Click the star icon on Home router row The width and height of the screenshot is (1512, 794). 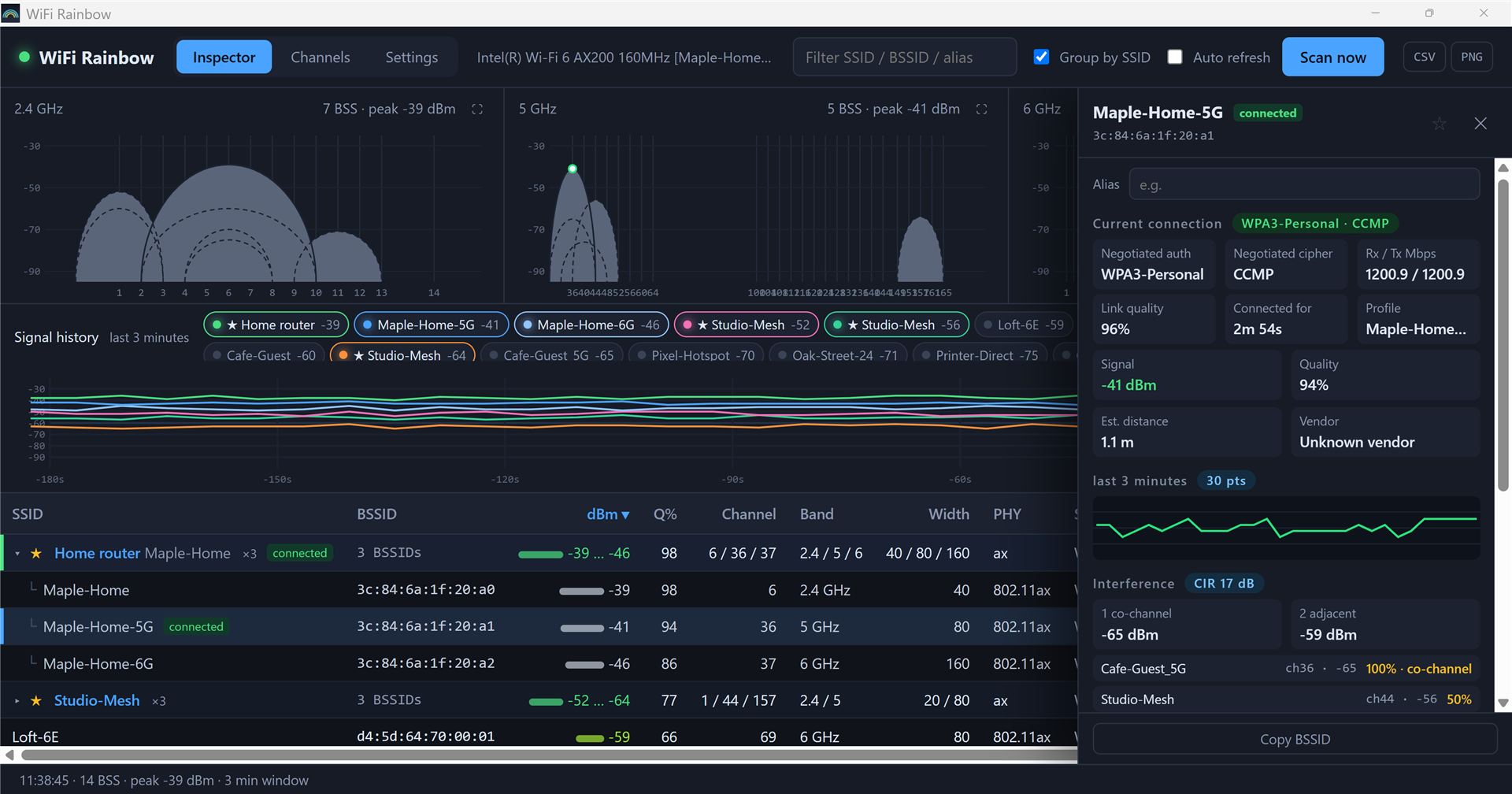[36, 553]
